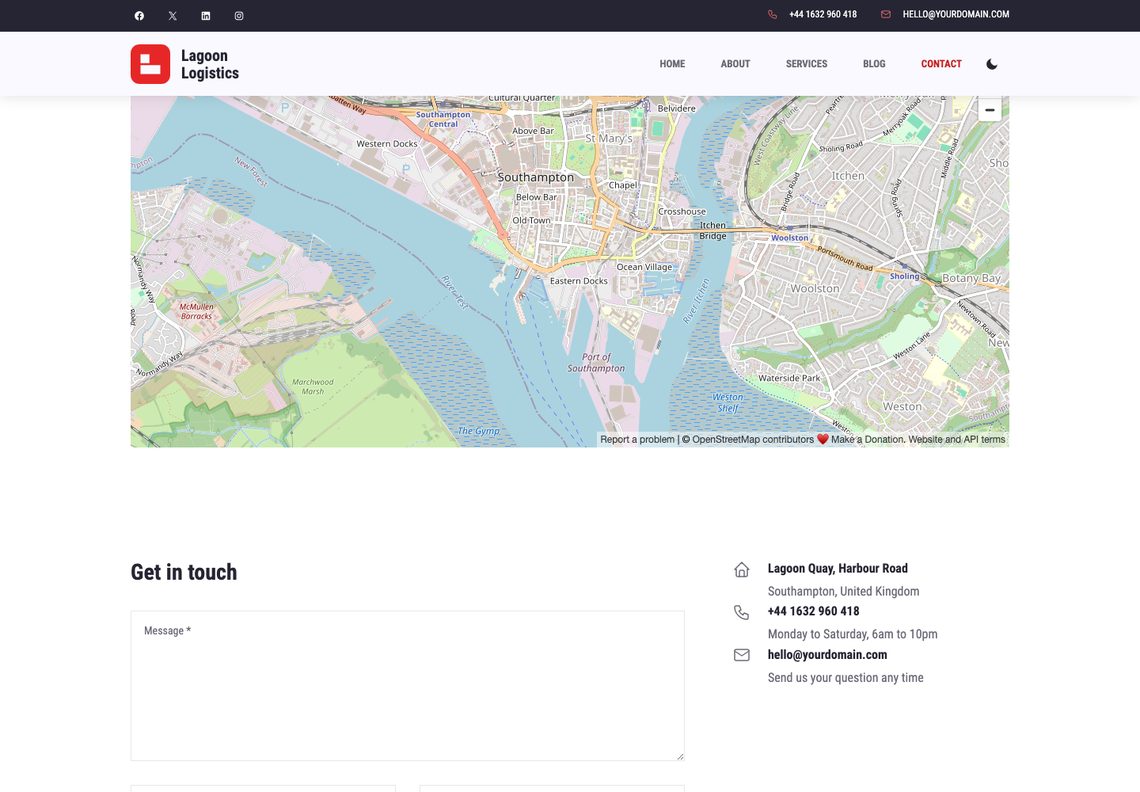Viewport: 1140px width, 792px height.
Task: Click the phone icon beside contact number
Action: [x=742, y=612]
